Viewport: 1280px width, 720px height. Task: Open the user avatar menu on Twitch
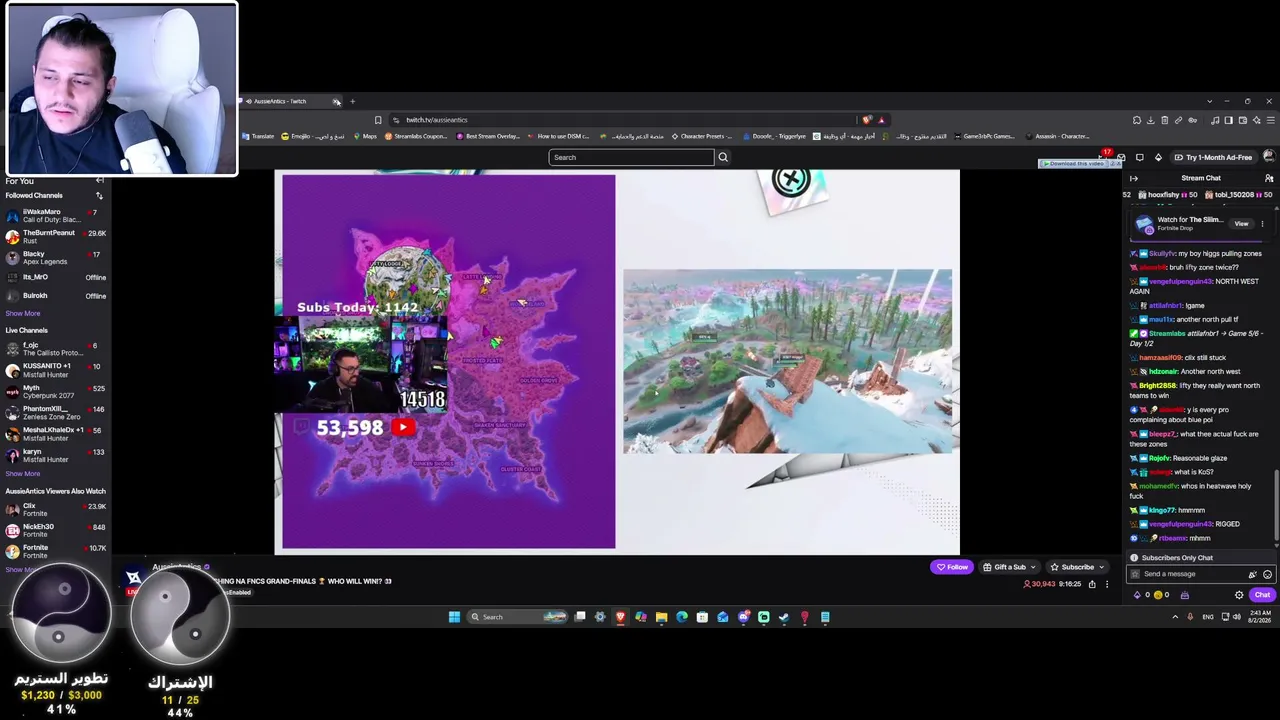1269,157
